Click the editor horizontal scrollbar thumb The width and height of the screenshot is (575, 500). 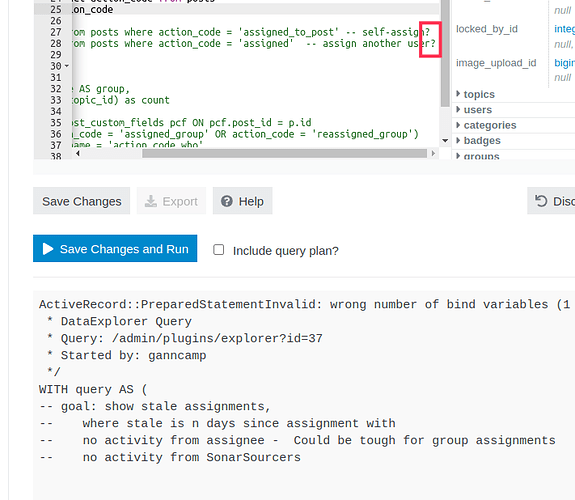285,154
